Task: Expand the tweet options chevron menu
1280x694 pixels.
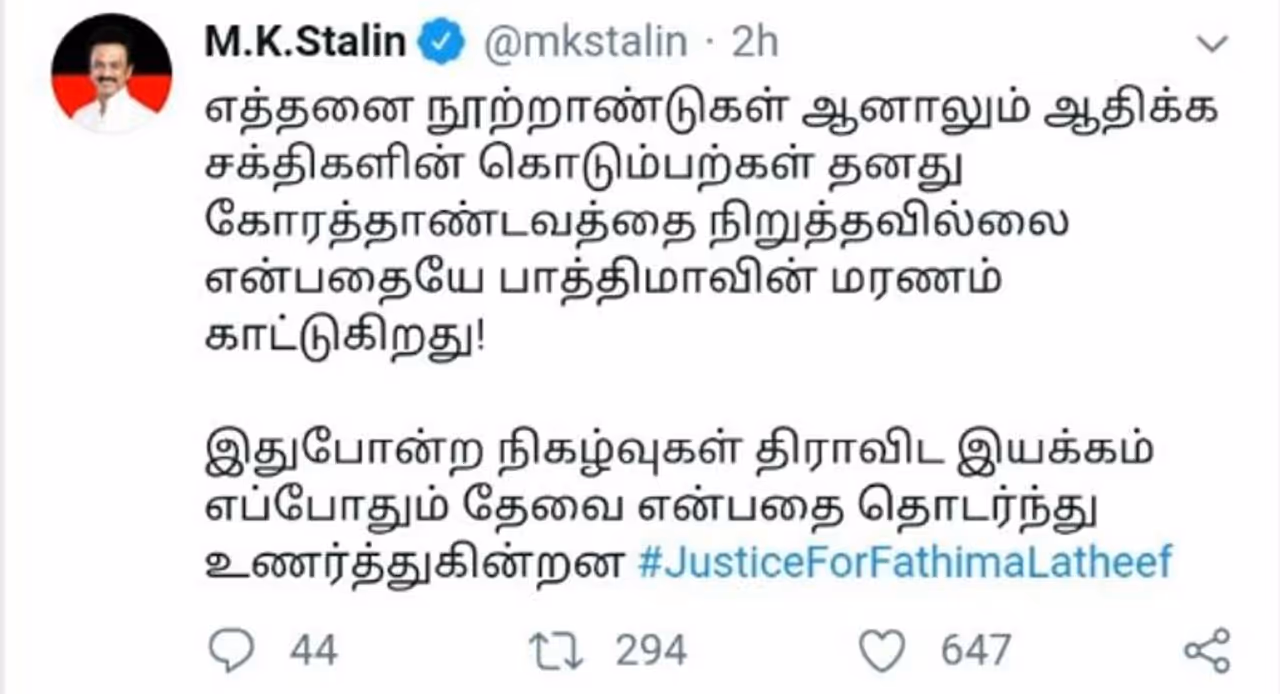Action: (1211, 43)
